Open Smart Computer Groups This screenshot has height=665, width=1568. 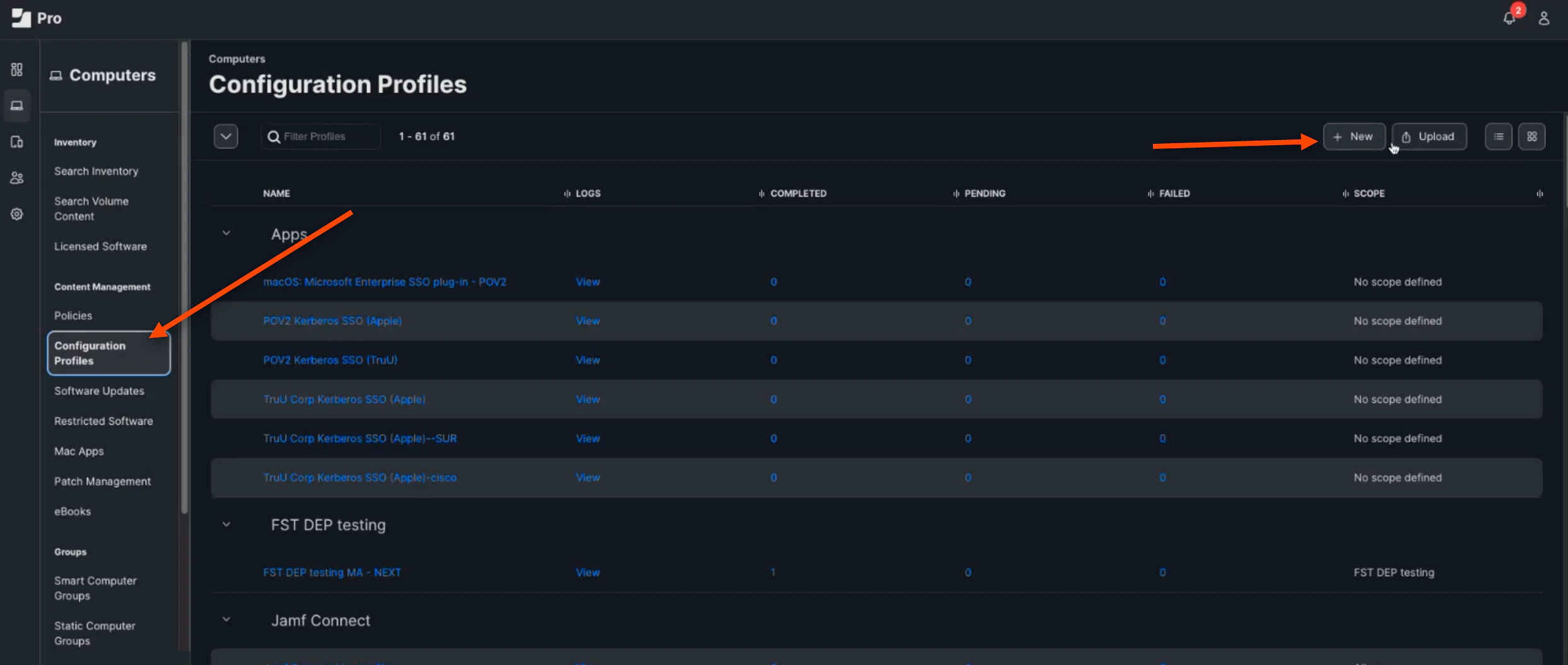coord(95,588)
